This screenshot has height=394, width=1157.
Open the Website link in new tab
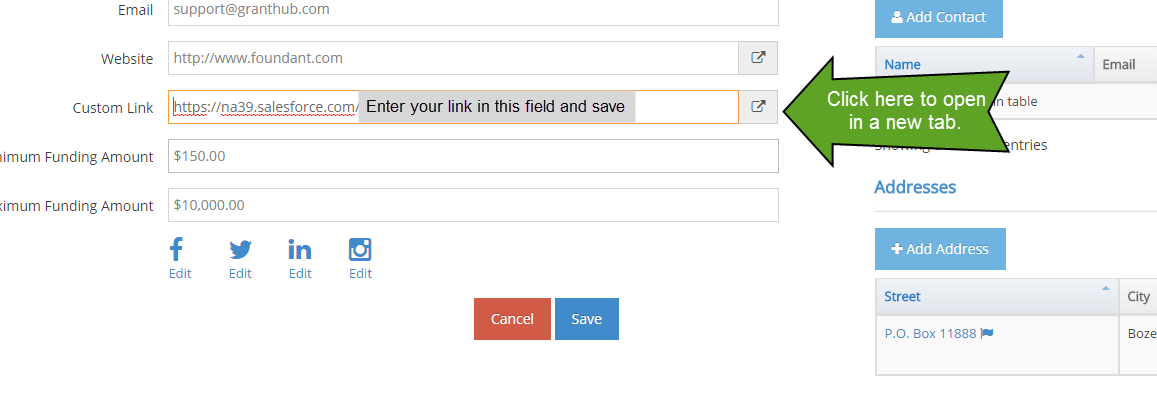coord(758,58)
